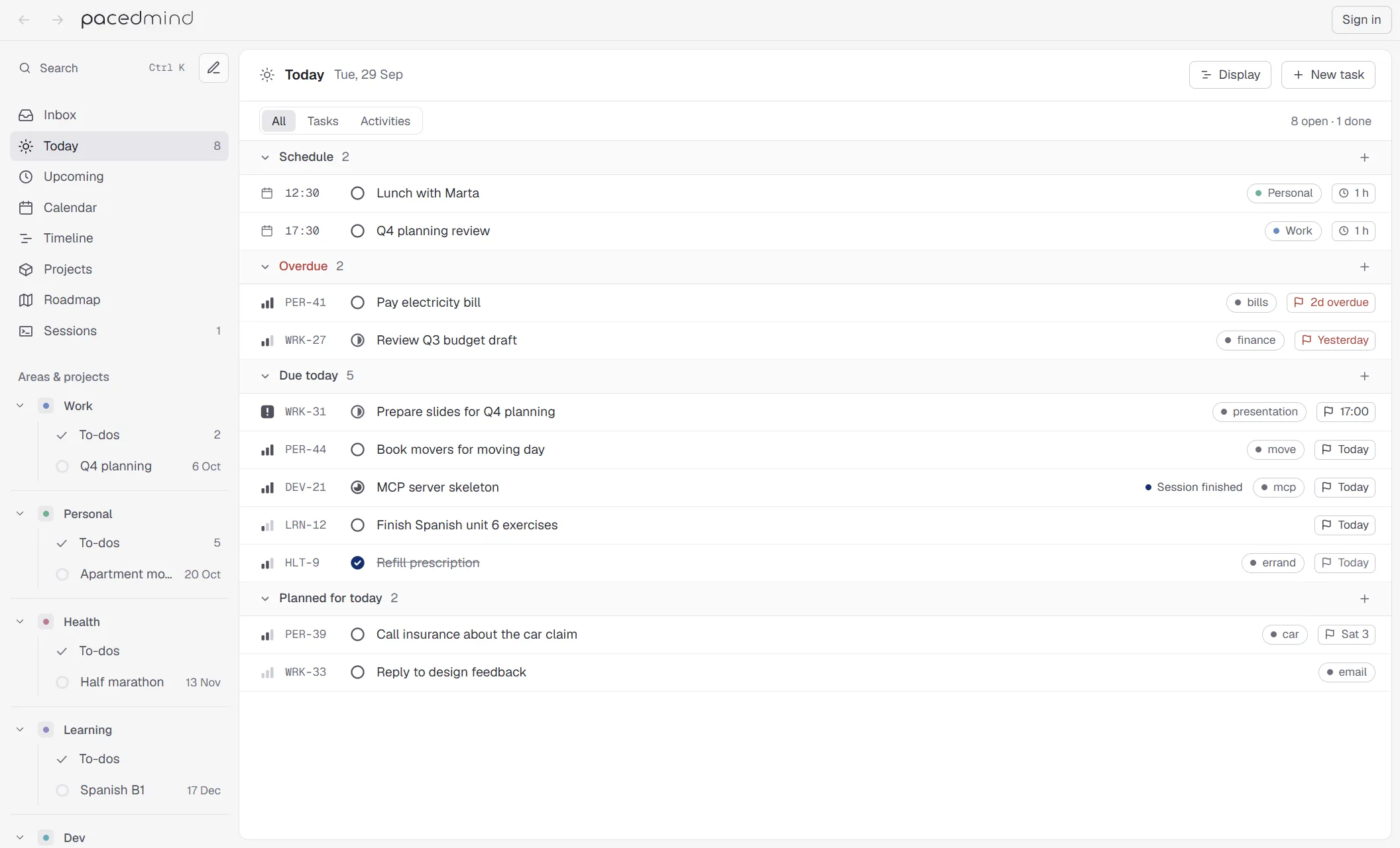Open the Timeline view
Viewport: 1400px width, 848px height.
(119, 238)
